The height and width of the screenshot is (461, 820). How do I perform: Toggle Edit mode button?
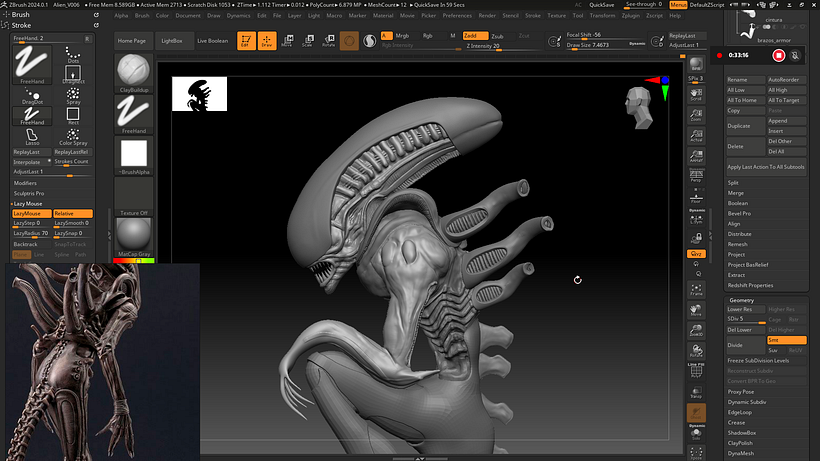tap(246, 41)
